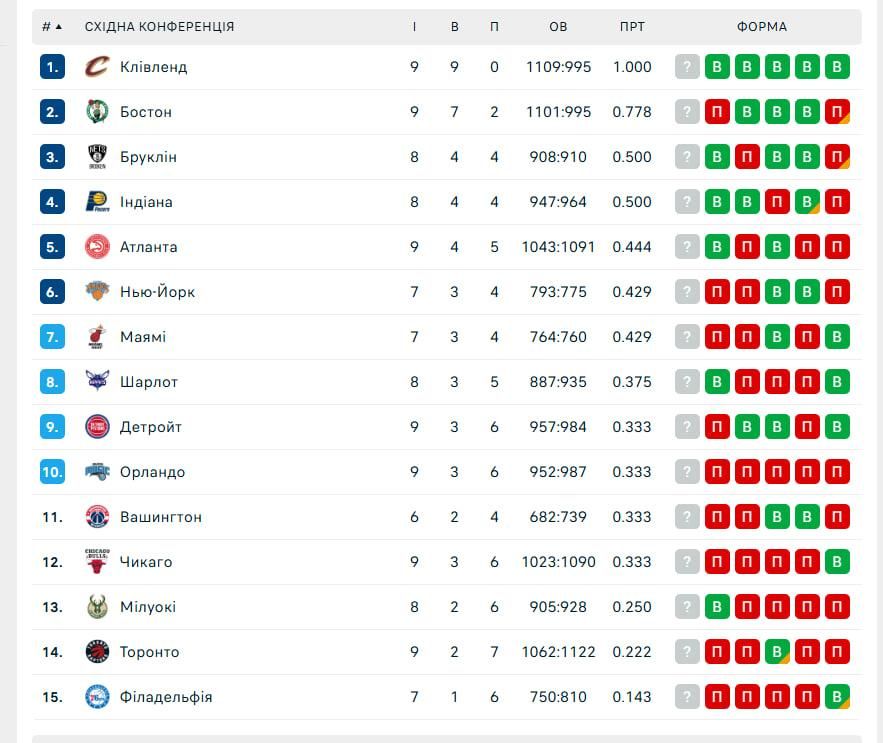Click the Indiana Pacers team logo
Viewport: 883px width, 743px height.
click(x=97, y=202)
